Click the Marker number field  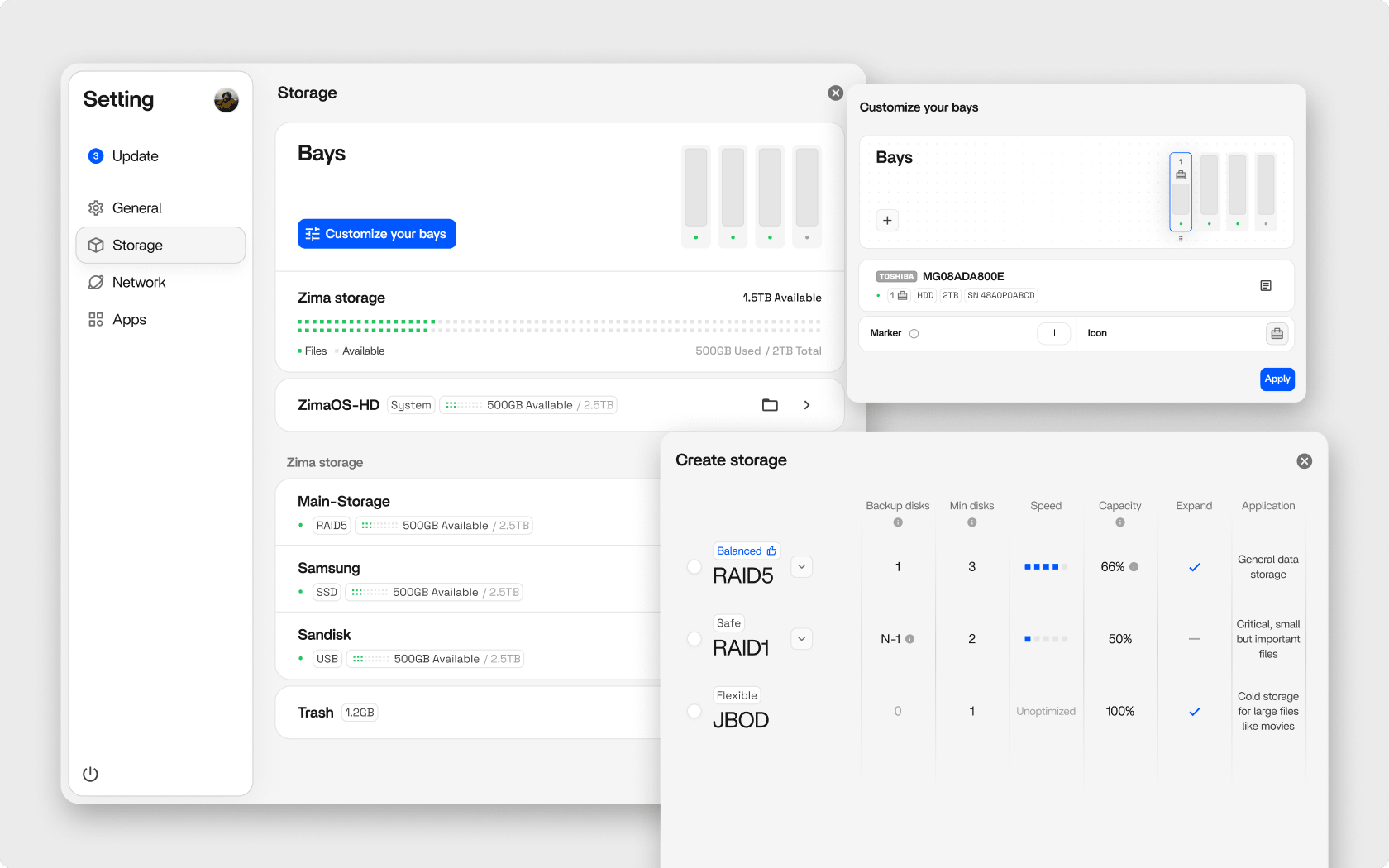pos(1054,334)
